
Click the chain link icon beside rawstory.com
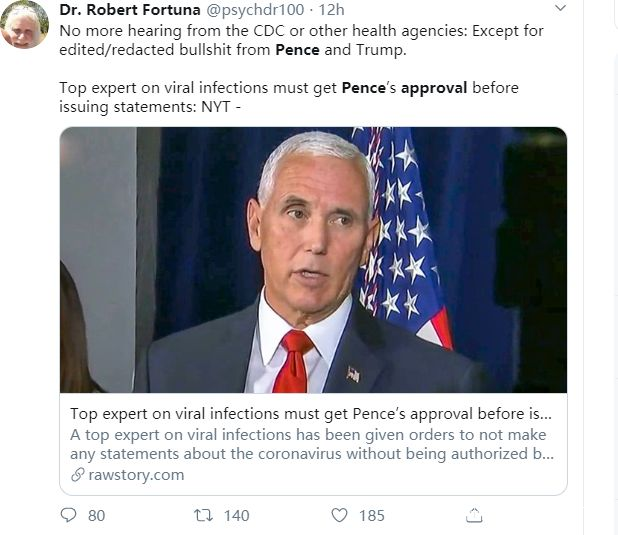coord(77,475)
